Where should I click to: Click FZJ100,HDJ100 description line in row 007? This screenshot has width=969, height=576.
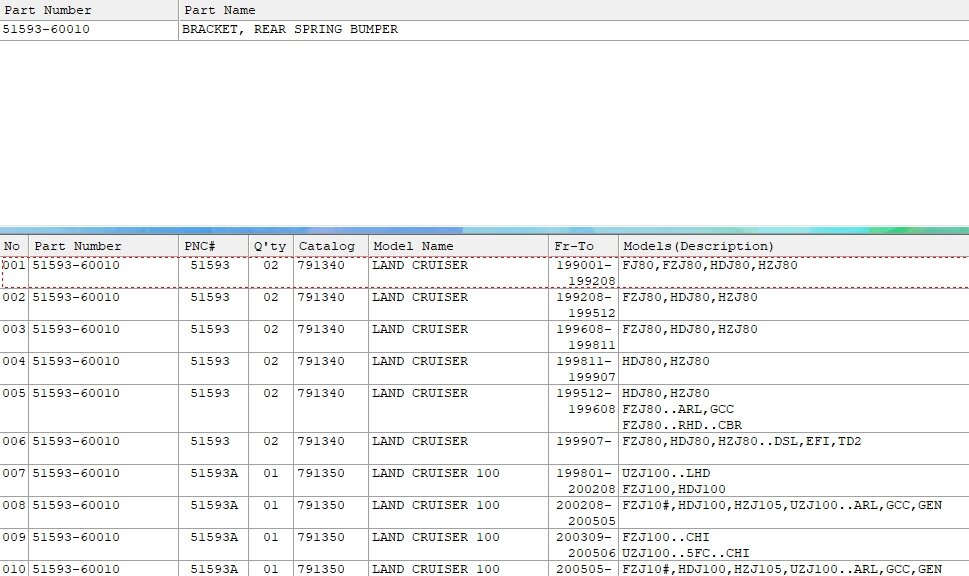(674, 489)
